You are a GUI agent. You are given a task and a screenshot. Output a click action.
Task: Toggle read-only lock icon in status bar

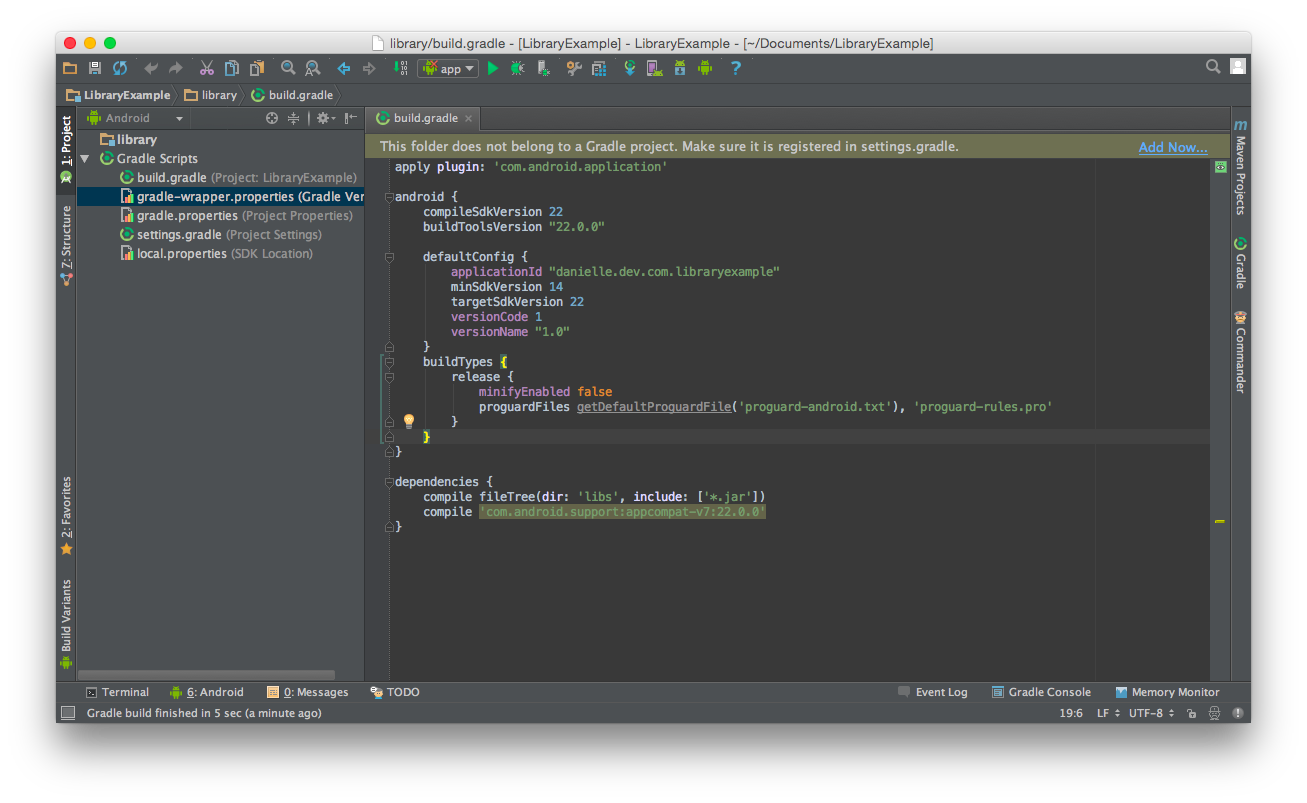(1191, 714)
